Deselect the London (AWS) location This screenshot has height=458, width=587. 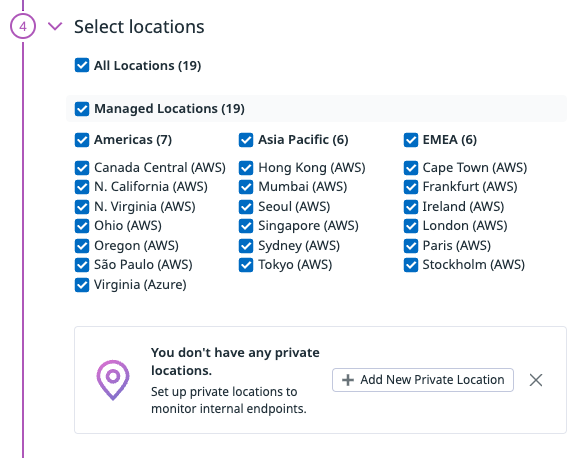[411, 226]
